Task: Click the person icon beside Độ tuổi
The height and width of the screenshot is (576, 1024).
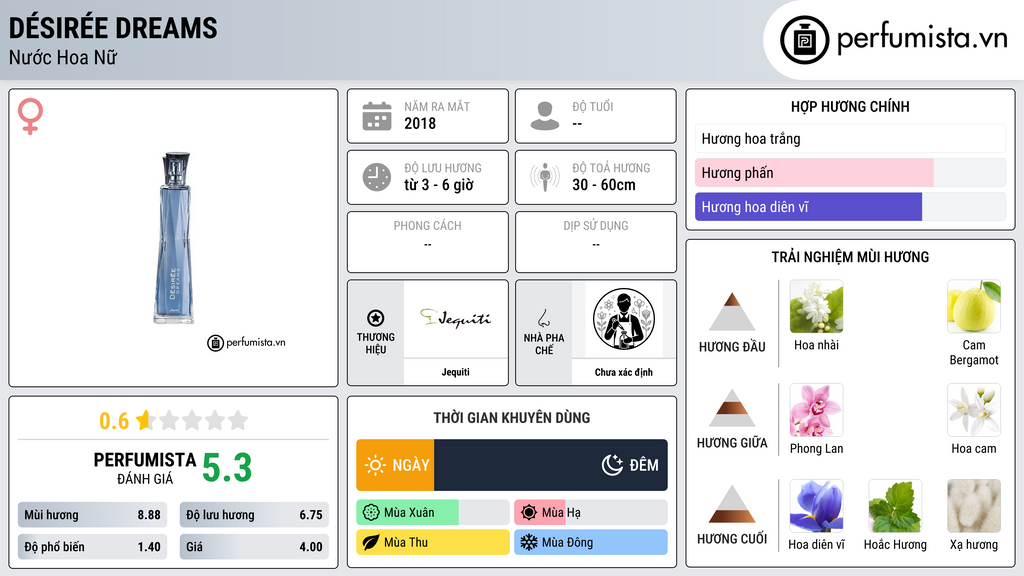Action: tap(545, 116)
